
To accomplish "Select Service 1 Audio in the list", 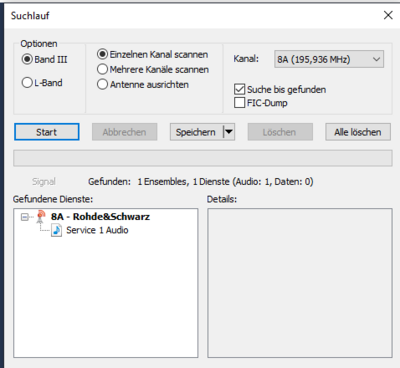I will [x=97, y=230].
